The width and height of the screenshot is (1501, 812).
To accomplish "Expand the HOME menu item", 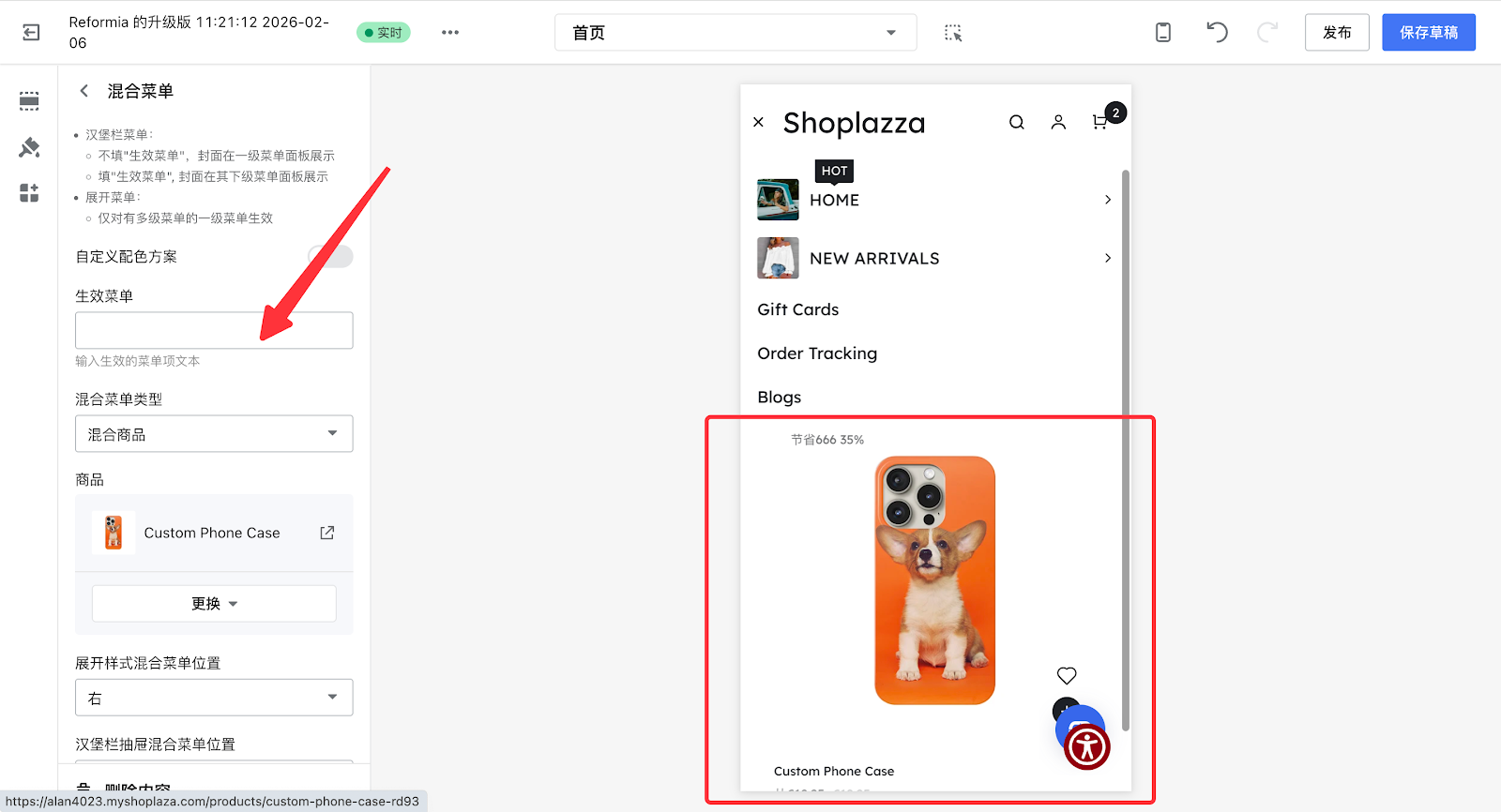I will click(x=1107, y=200).
